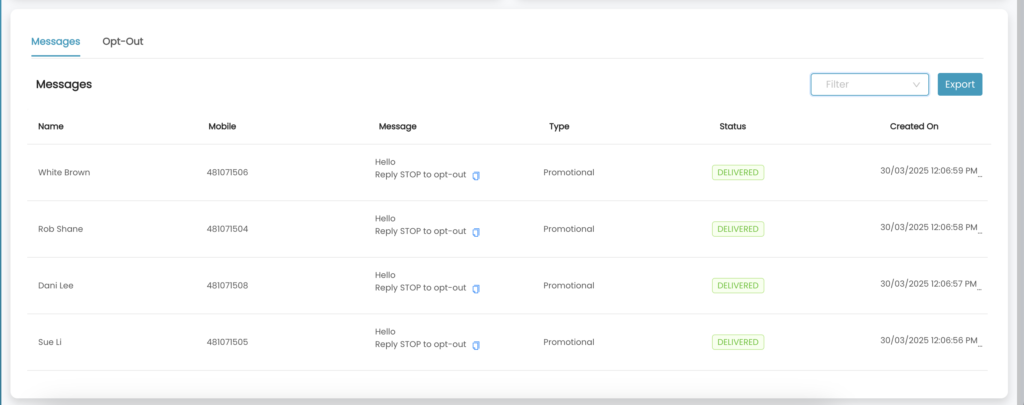Click the Name column header
The height and width of the screenshot is (405, 1024).
point(51,127)
